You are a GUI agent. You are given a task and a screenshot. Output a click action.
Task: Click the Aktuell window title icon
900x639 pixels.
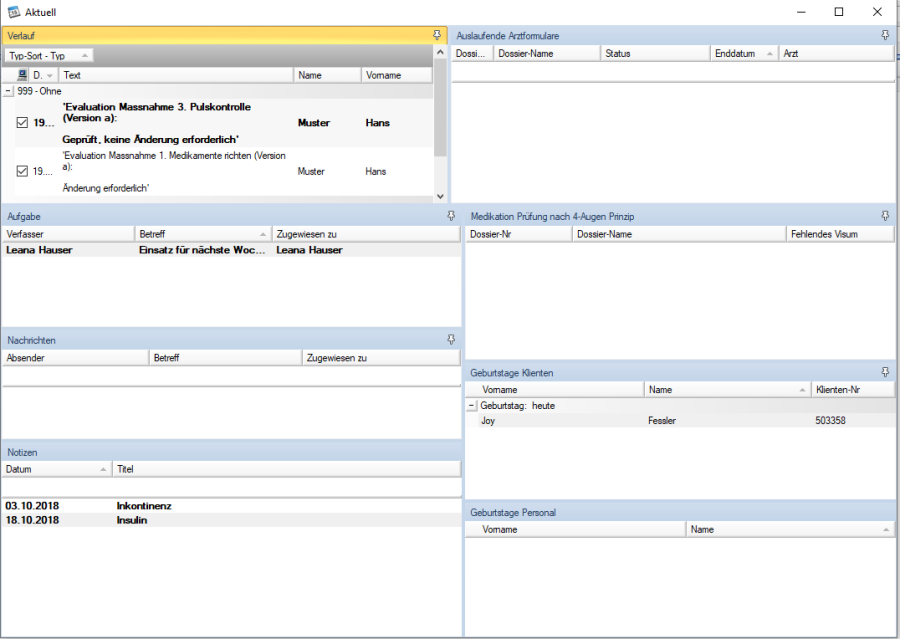(14, 12)
